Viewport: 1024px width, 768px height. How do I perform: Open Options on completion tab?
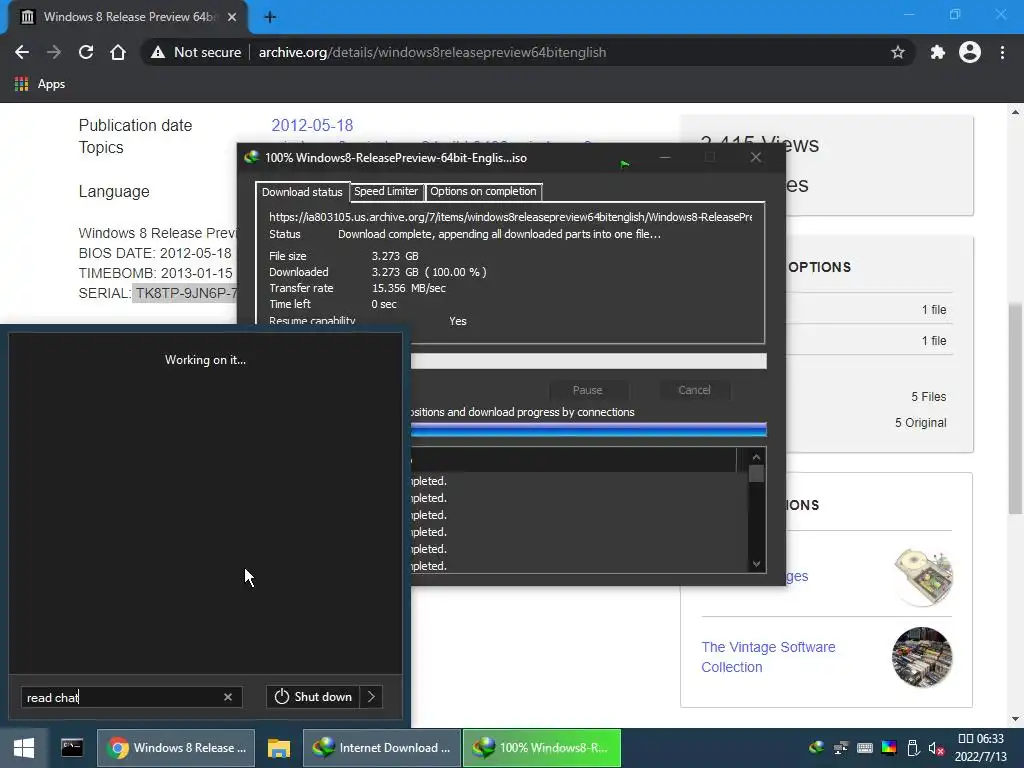click(x=483, y=191)
